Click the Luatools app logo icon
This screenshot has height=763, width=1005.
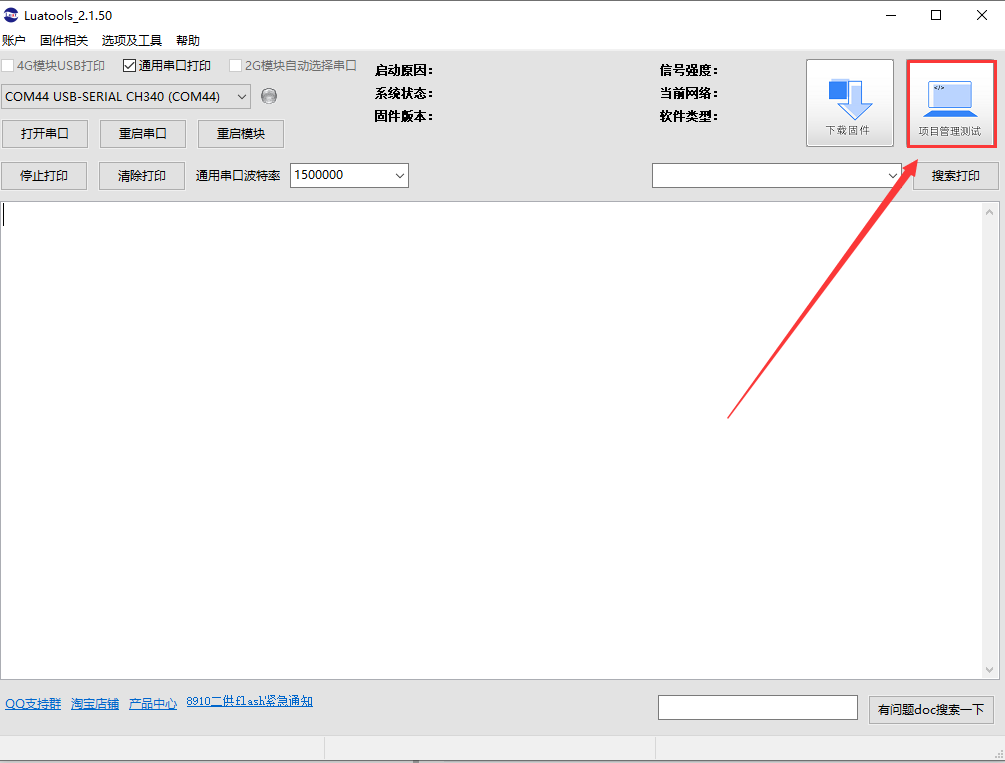[x=11, y=15]
